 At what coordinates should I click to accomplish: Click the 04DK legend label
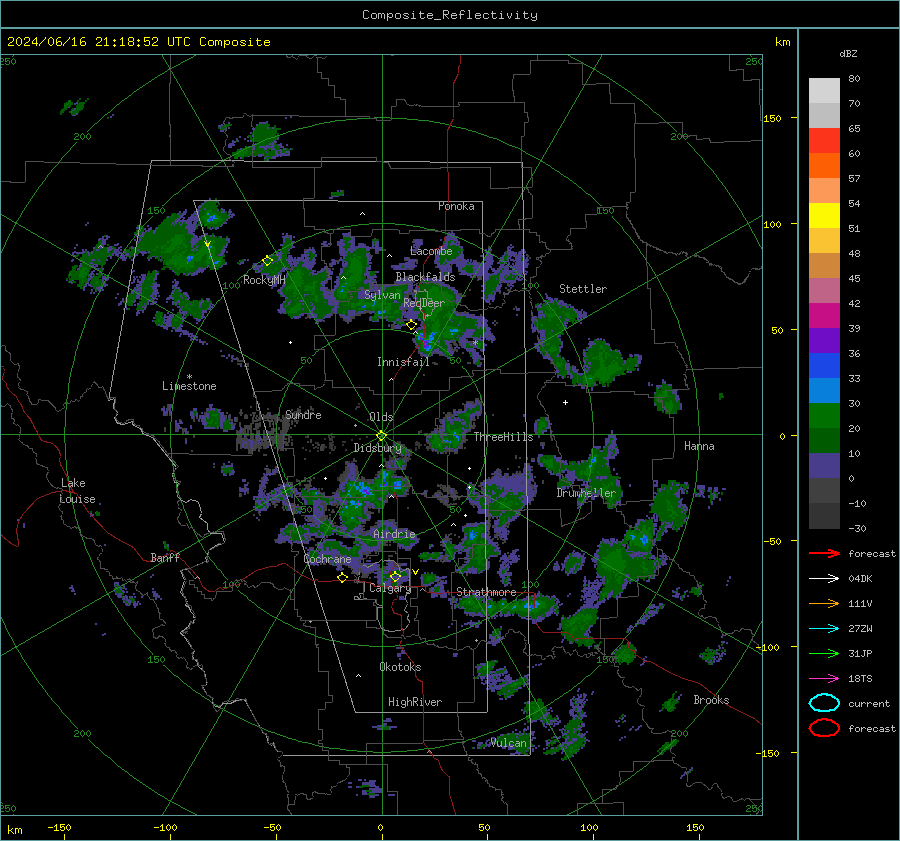coord(860,578)
